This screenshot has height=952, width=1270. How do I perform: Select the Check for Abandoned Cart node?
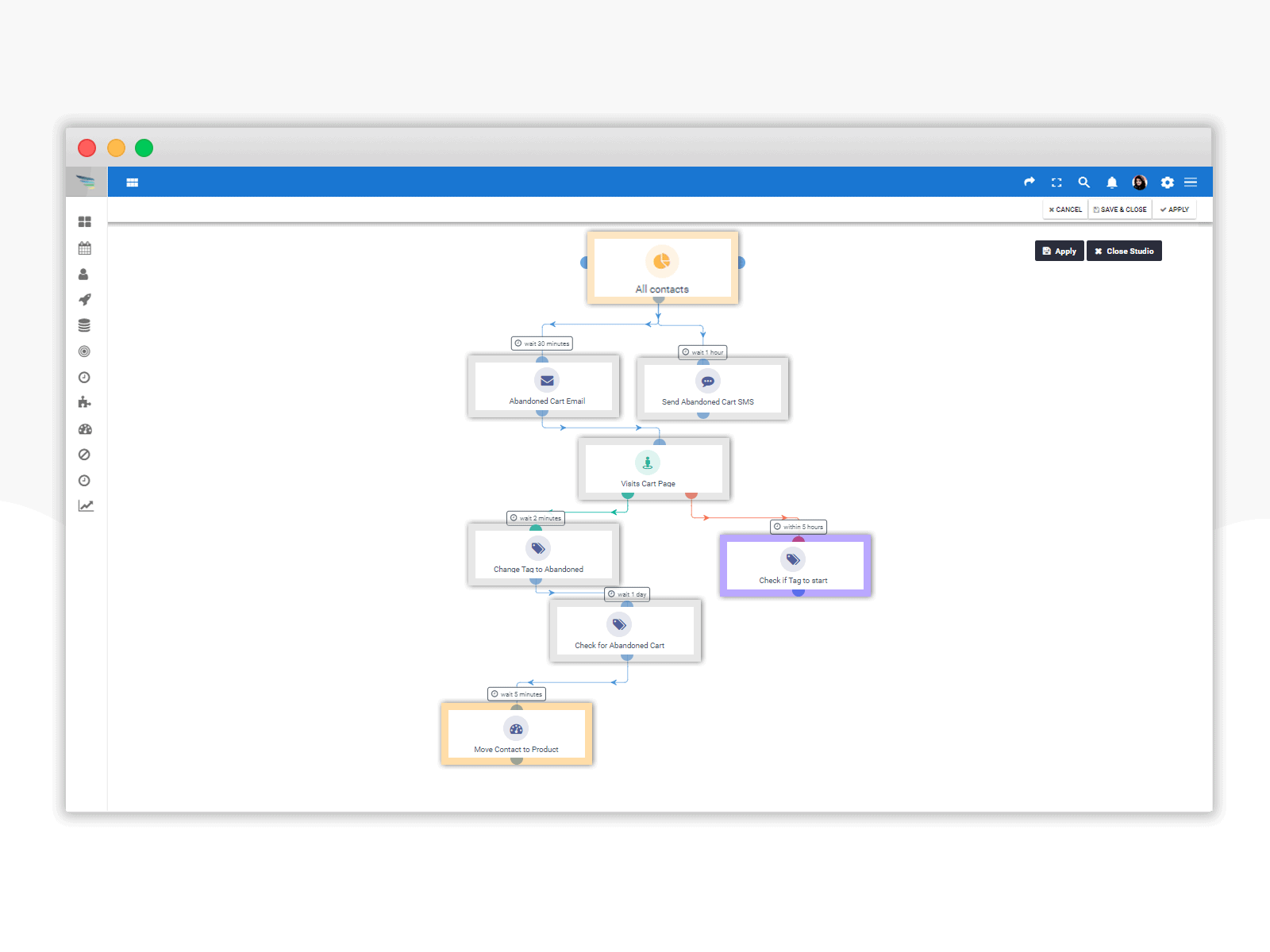click(625, 631)
